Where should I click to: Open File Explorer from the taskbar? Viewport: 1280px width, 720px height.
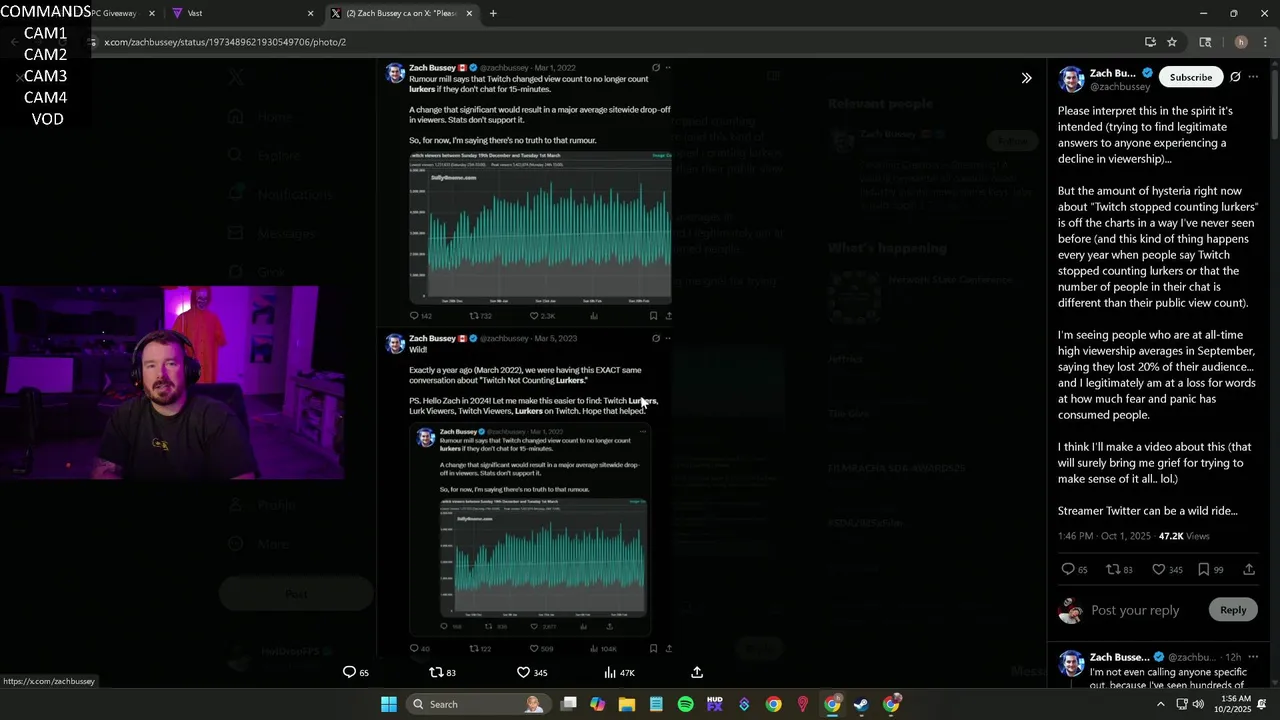click(626, 704)
